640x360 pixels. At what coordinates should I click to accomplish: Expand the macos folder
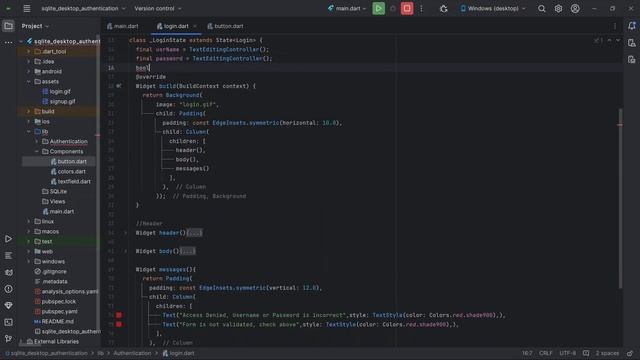pos(29,231)
